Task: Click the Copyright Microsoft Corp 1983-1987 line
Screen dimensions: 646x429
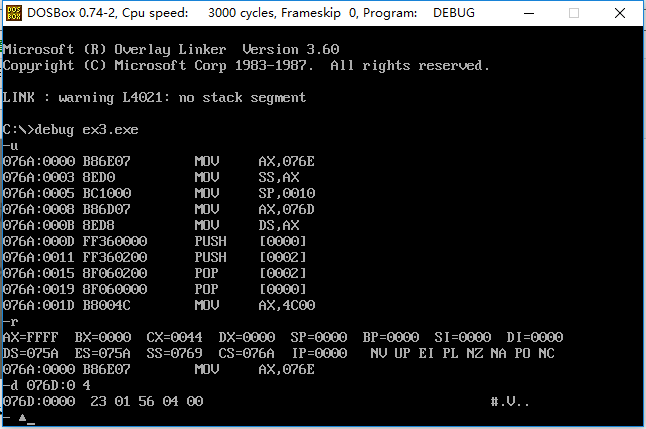Action: (246, 66)
